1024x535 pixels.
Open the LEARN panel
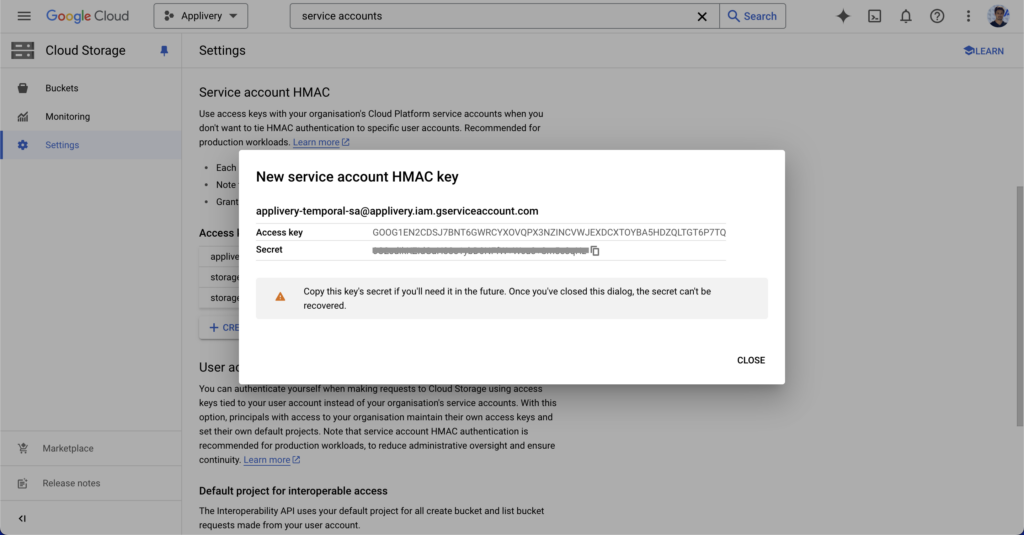(x=984, y=51)
